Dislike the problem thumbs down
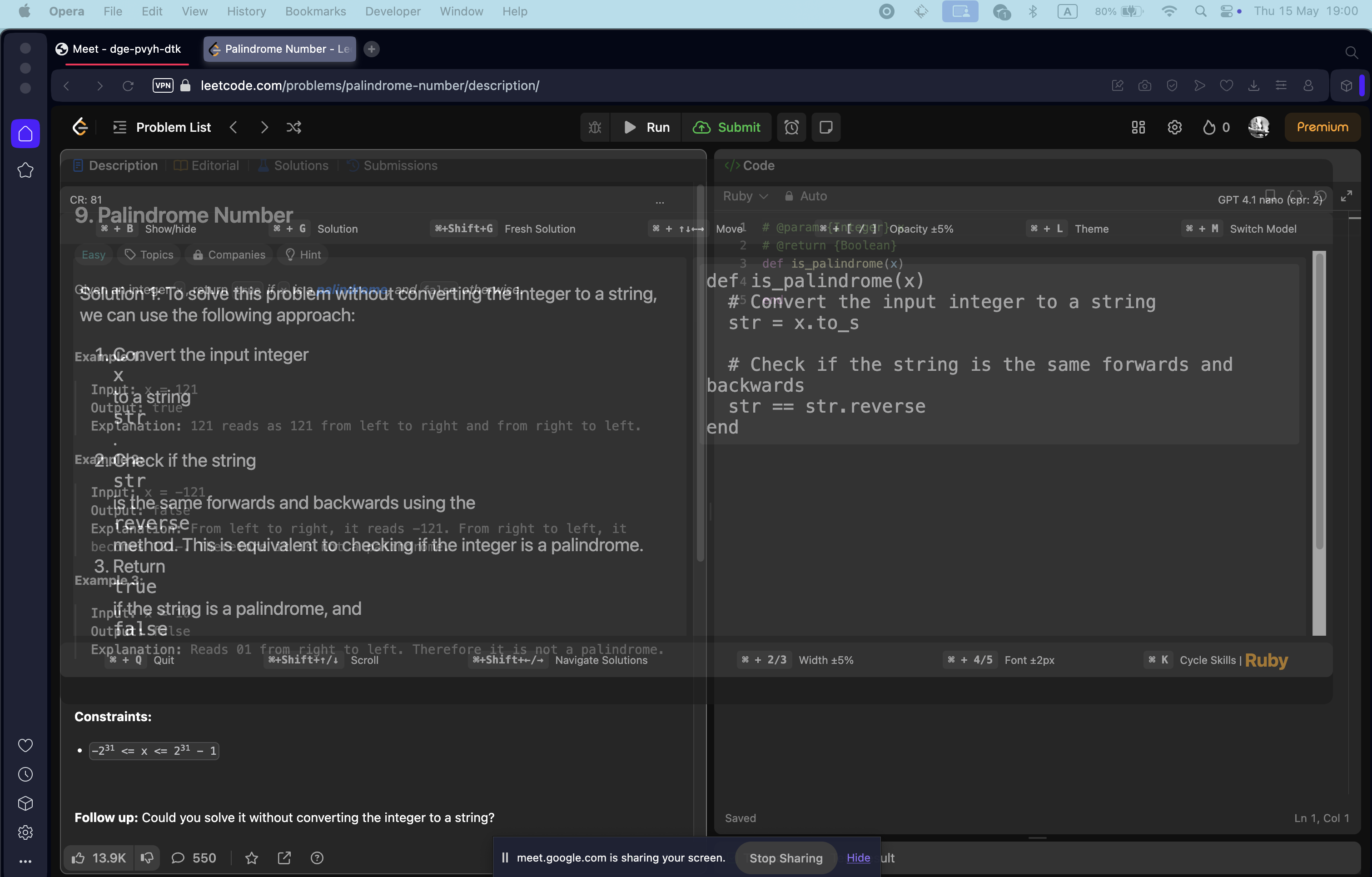This screenshot has height=877, width=1372. coord(147,857)
